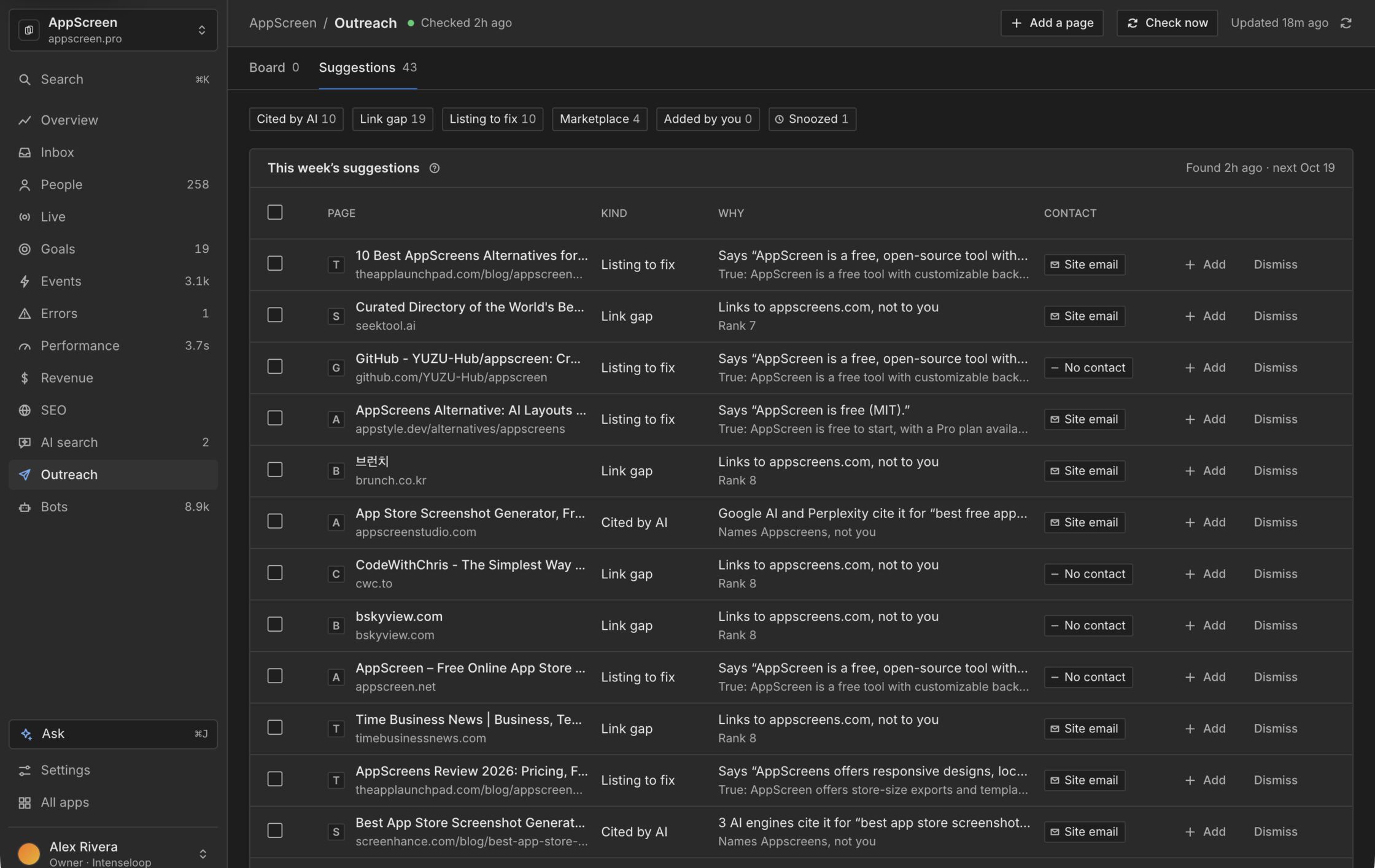Open Goals target icon
This screenshot has width=1375, height=868.
[25, 249]
